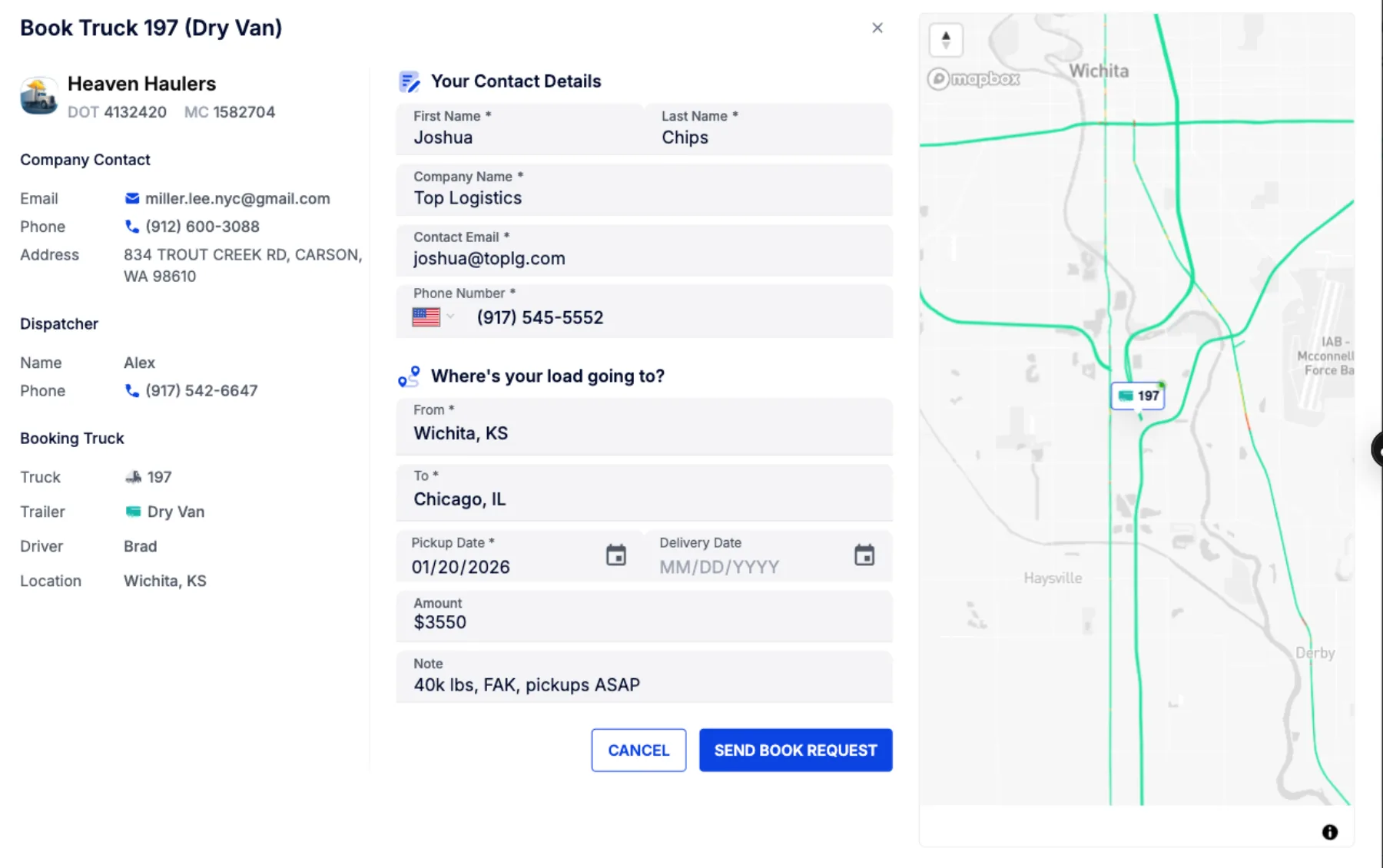Click the CANCEL button
This screenshot has width=1383, height=868.
638,750
